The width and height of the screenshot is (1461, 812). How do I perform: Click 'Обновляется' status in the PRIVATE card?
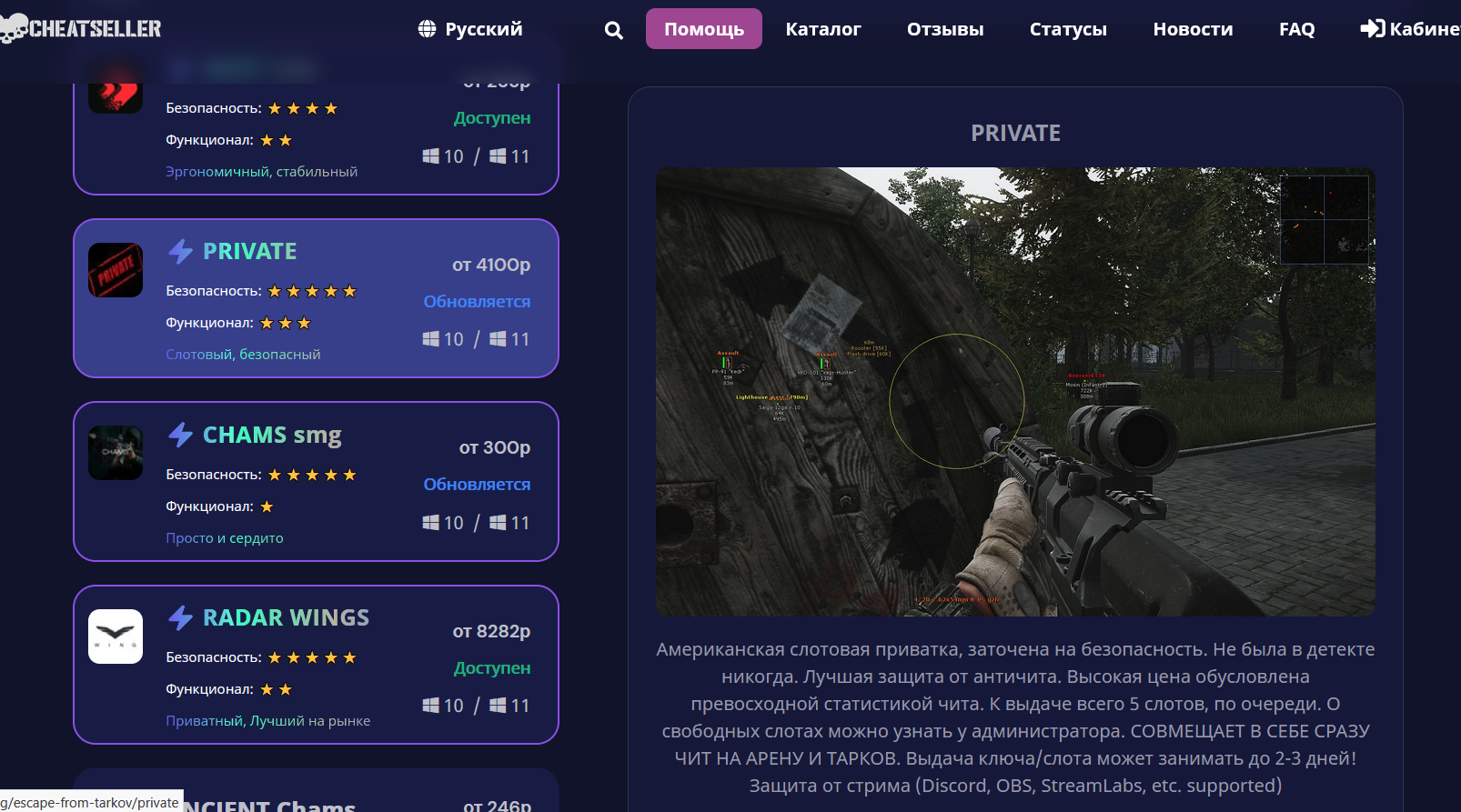click(x=477, y=302)
